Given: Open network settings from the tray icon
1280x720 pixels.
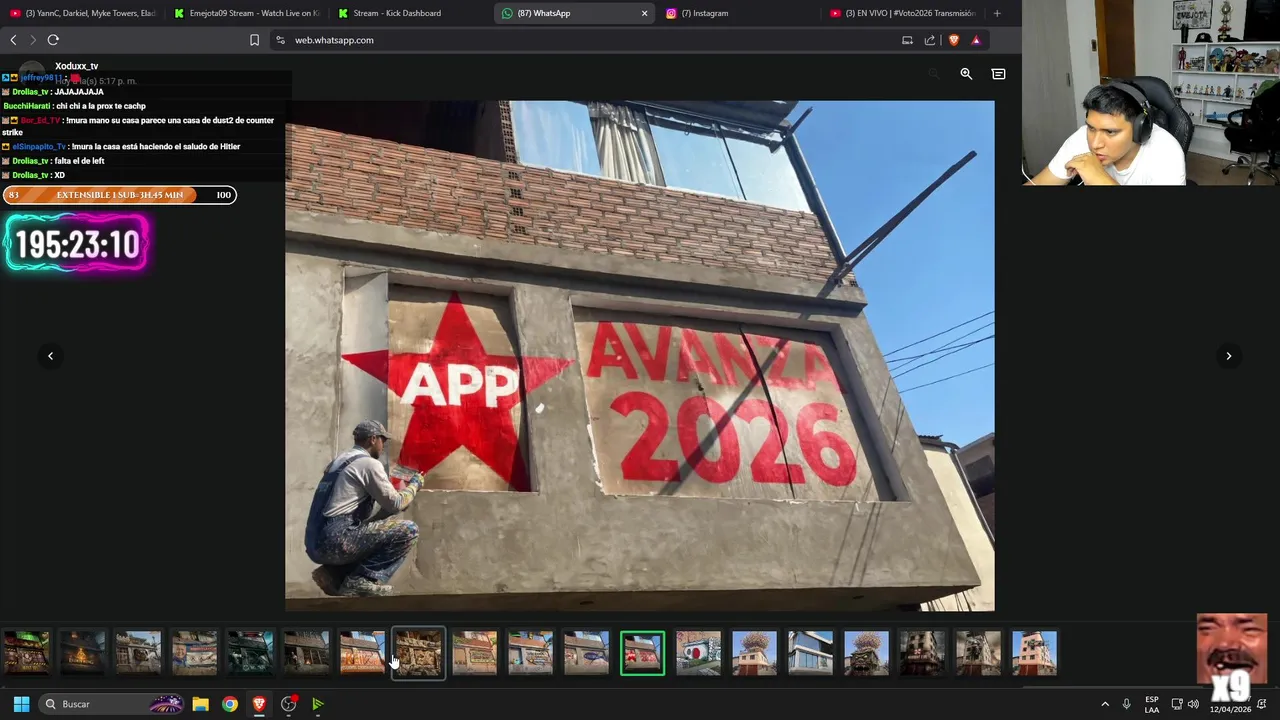Looking at the screenshot, I should [1177, 704].
